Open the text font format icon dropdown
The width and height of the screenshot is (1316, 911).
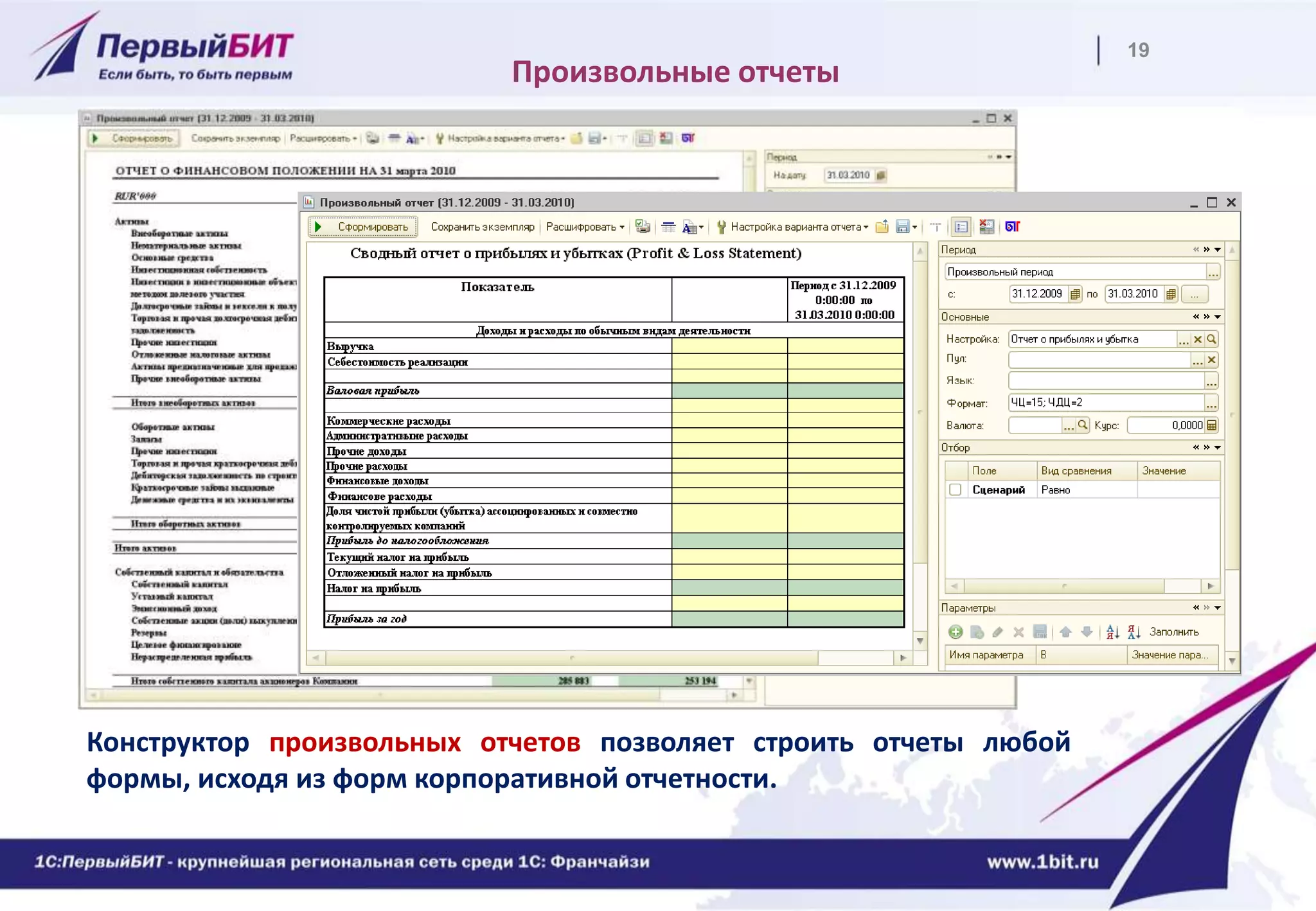point(693,227)
